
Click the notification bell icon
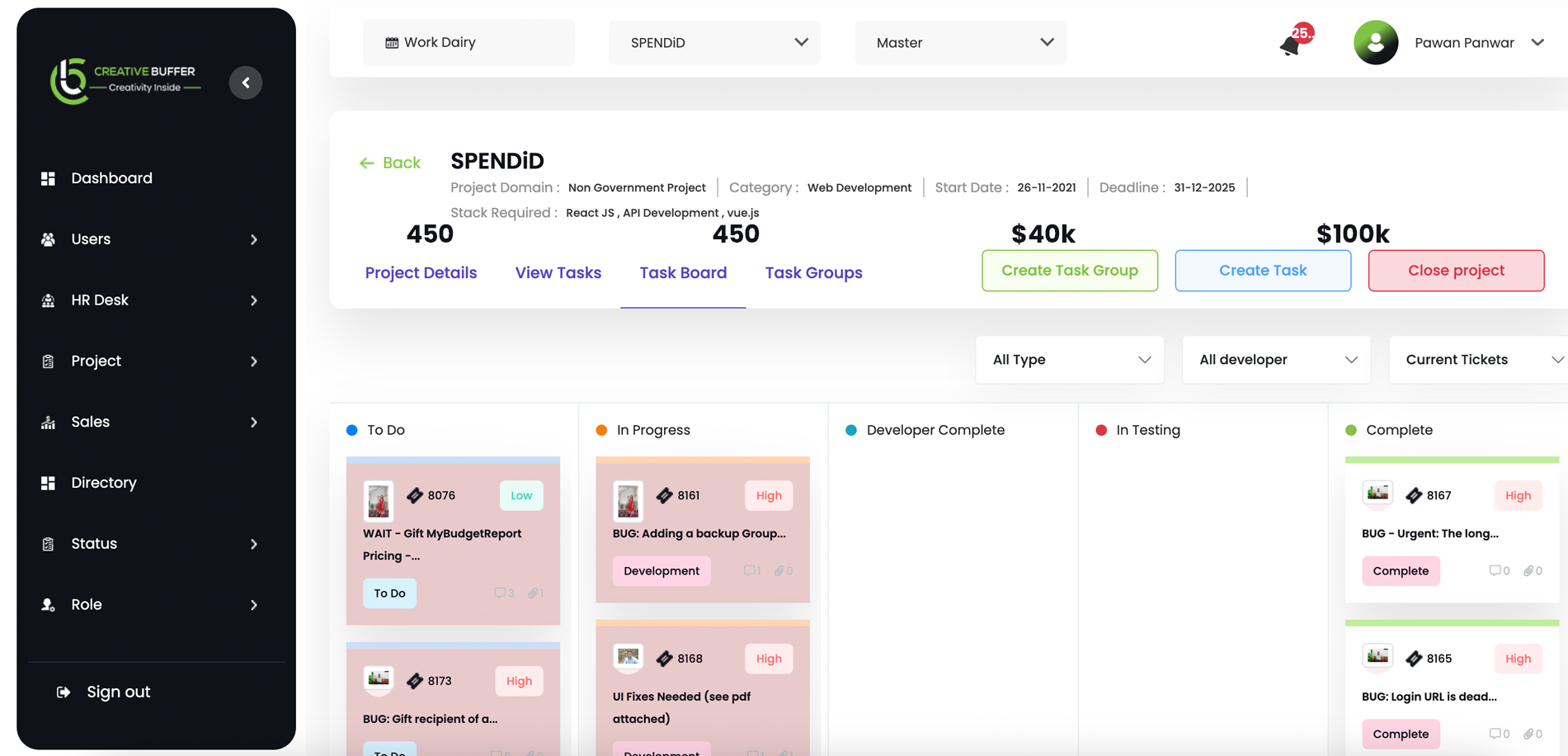point(1290,45)
